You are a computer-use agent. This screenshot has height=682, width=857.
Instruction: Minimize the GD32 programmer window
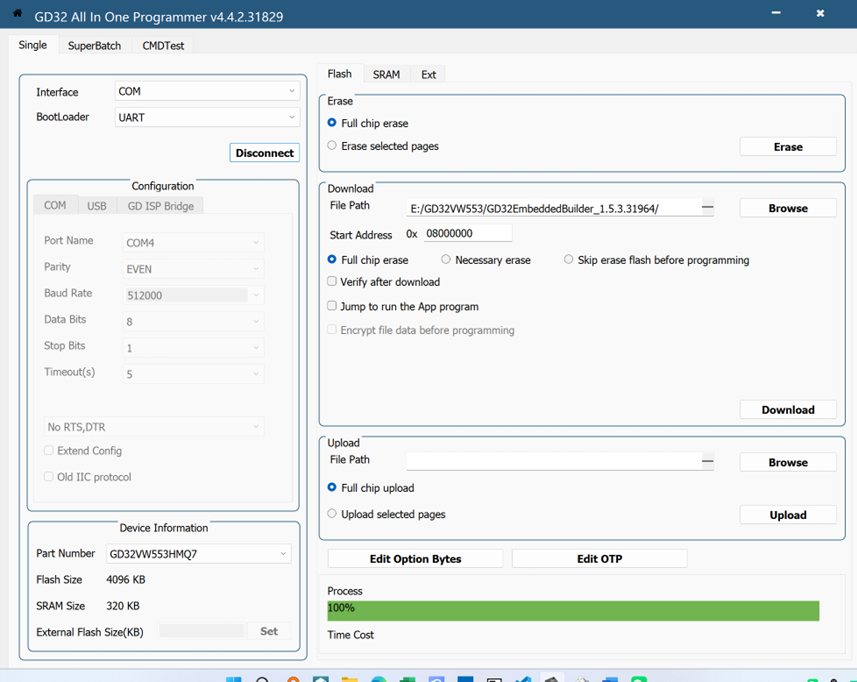[x=777, y=13]
